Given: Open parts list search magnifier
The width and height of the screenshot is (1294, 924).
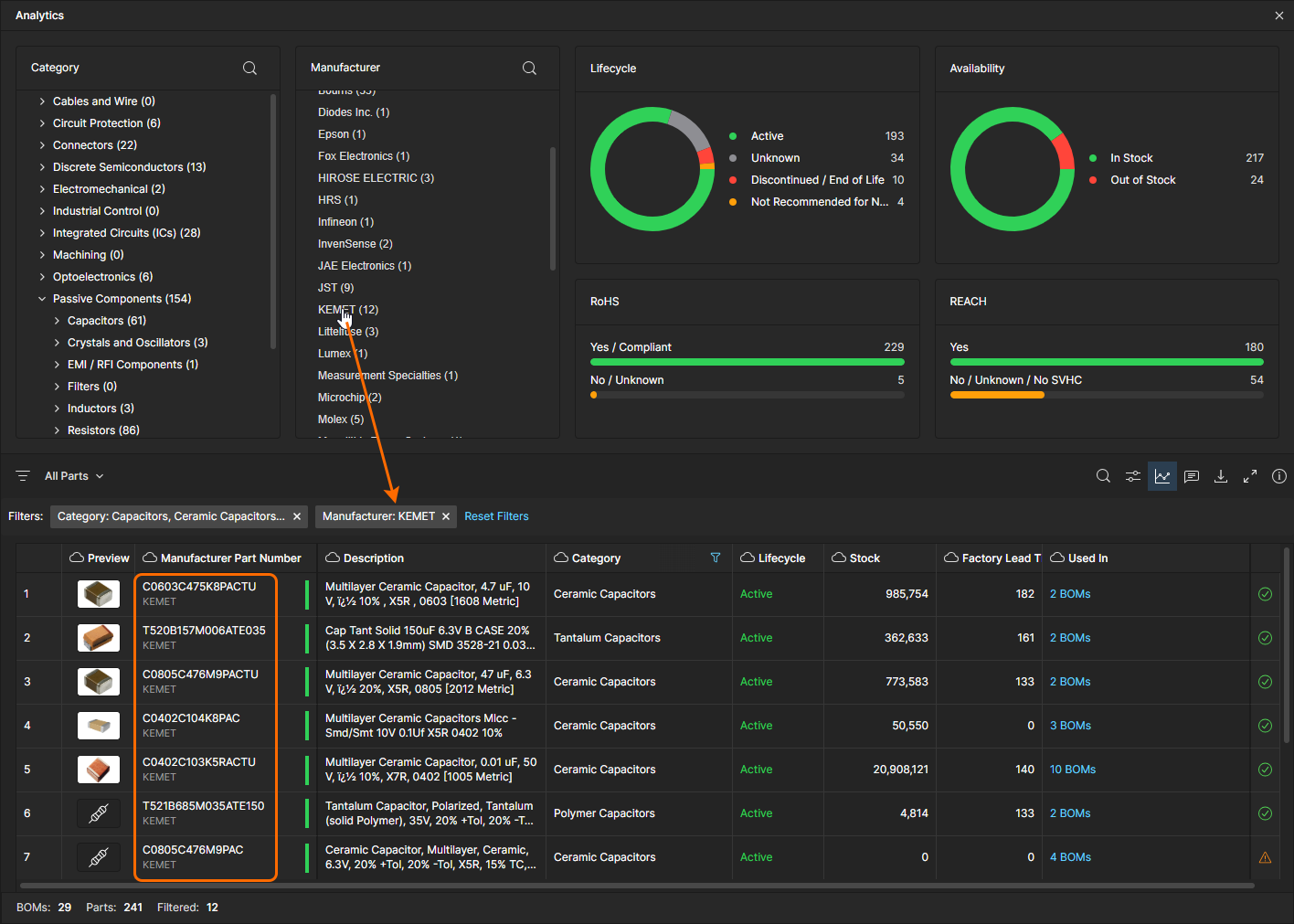Looking at the screenshot, I should [x=1103, y=476].
